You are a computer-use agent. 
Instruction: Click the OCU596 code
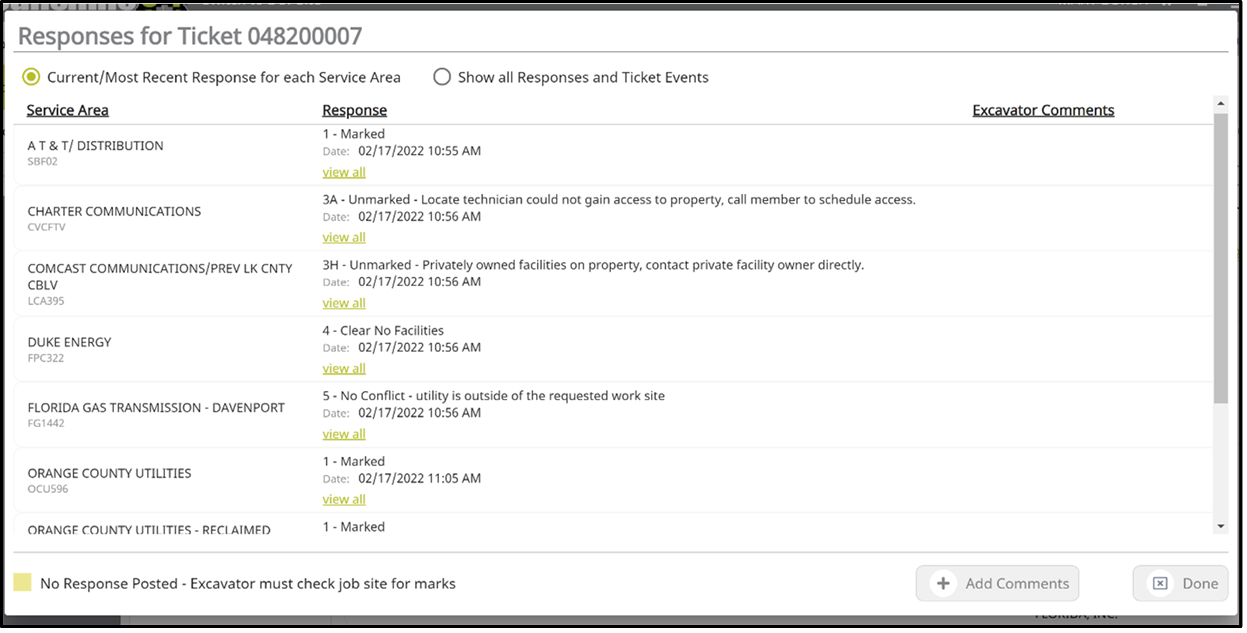tap(46, 489)
